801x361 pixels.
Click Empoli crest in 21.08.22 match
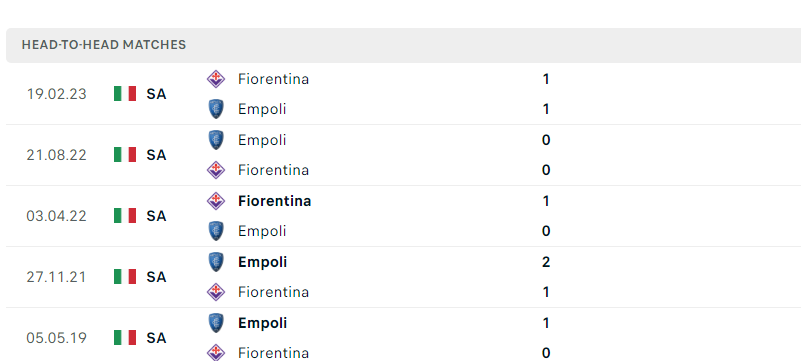pyautogui.click(x=216, y=140)
